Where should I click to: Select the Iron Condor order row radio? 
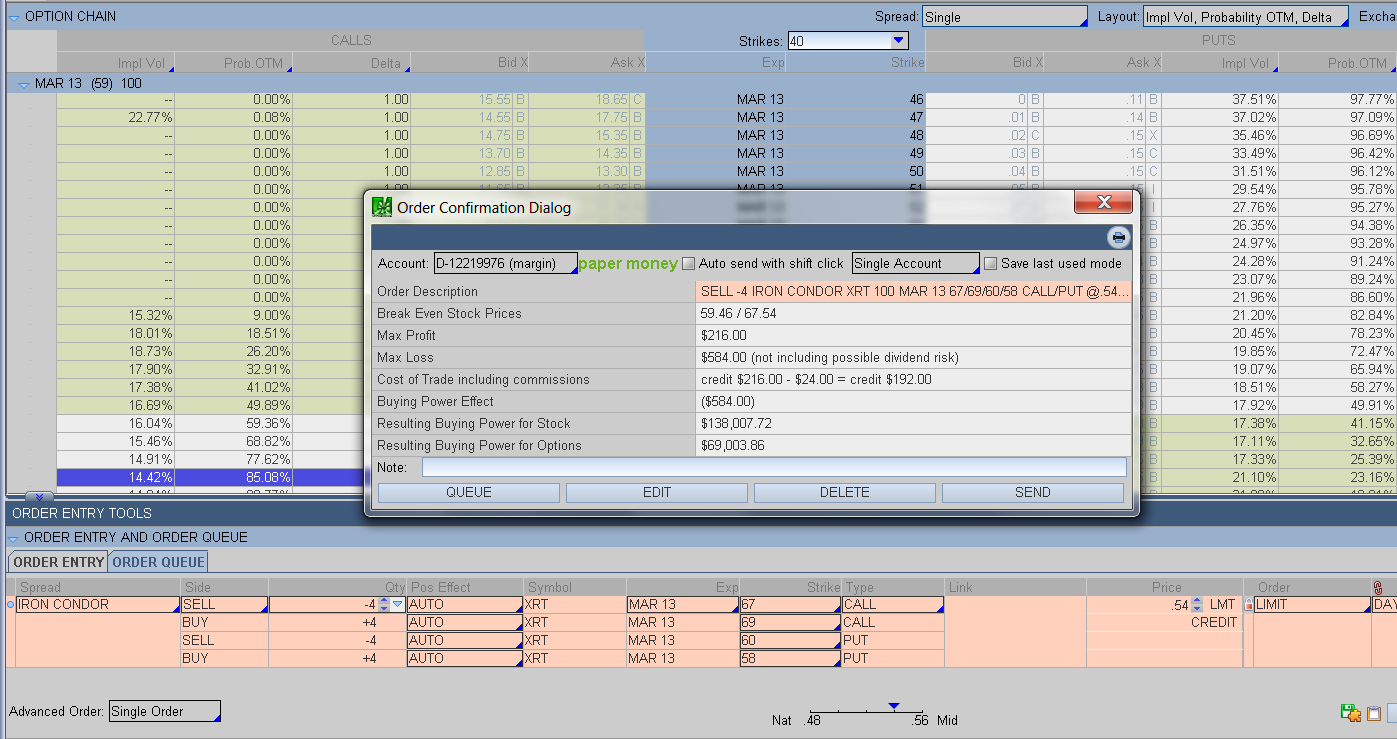click(x=11, y=605)
